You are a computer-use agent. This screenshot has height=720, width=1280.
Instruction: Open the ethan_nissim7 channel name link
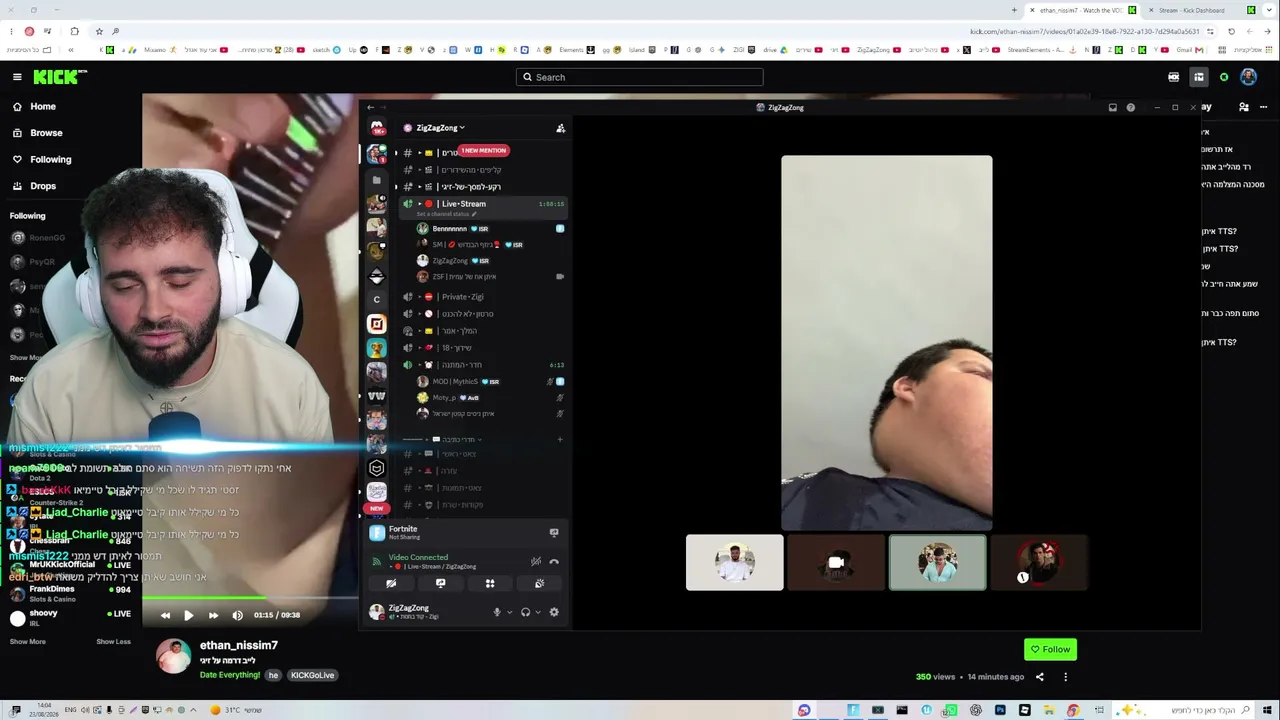[x=239, y=646]
